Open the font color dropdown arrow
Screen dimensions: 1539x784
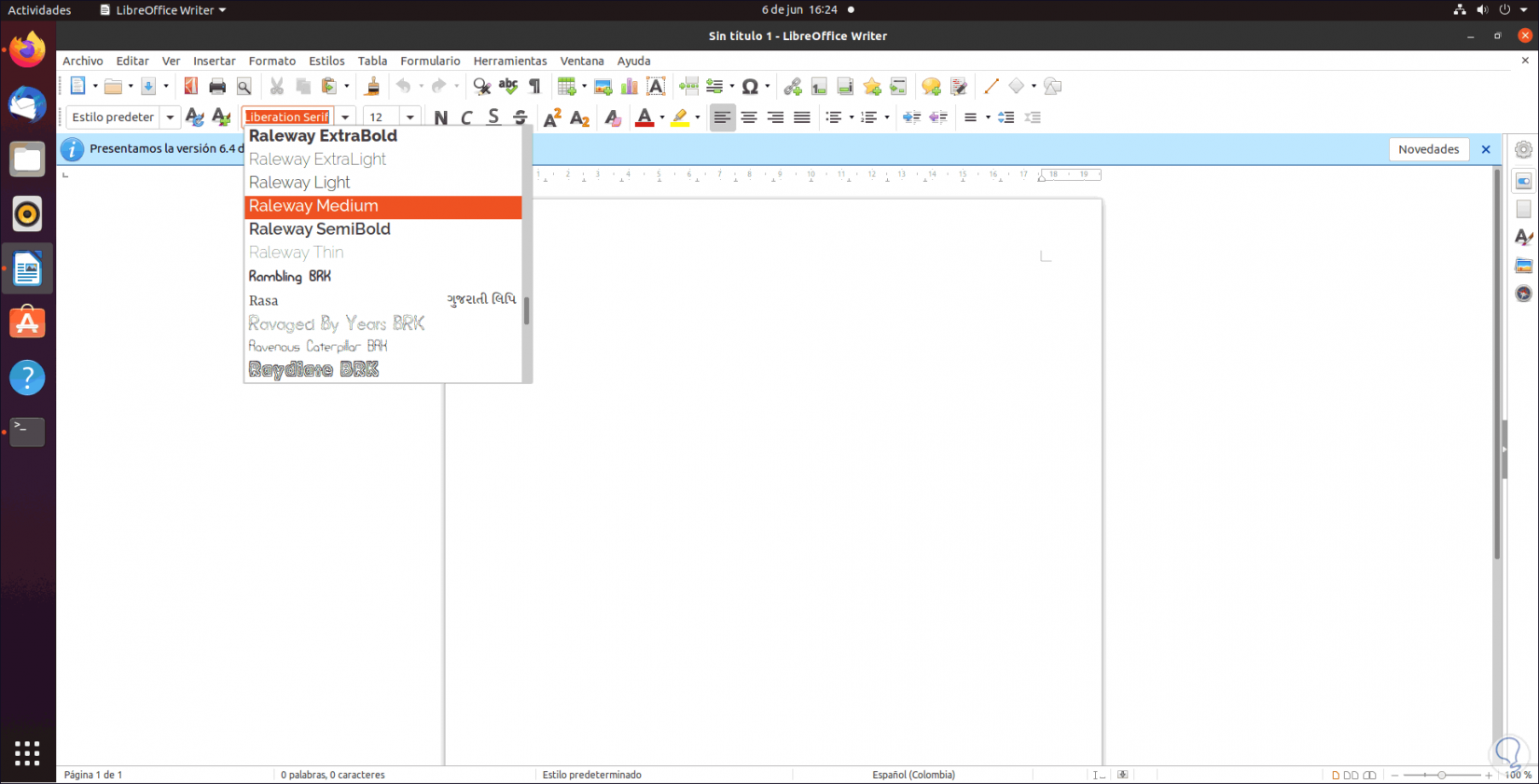pyautogui.click(x=661, y=117)
